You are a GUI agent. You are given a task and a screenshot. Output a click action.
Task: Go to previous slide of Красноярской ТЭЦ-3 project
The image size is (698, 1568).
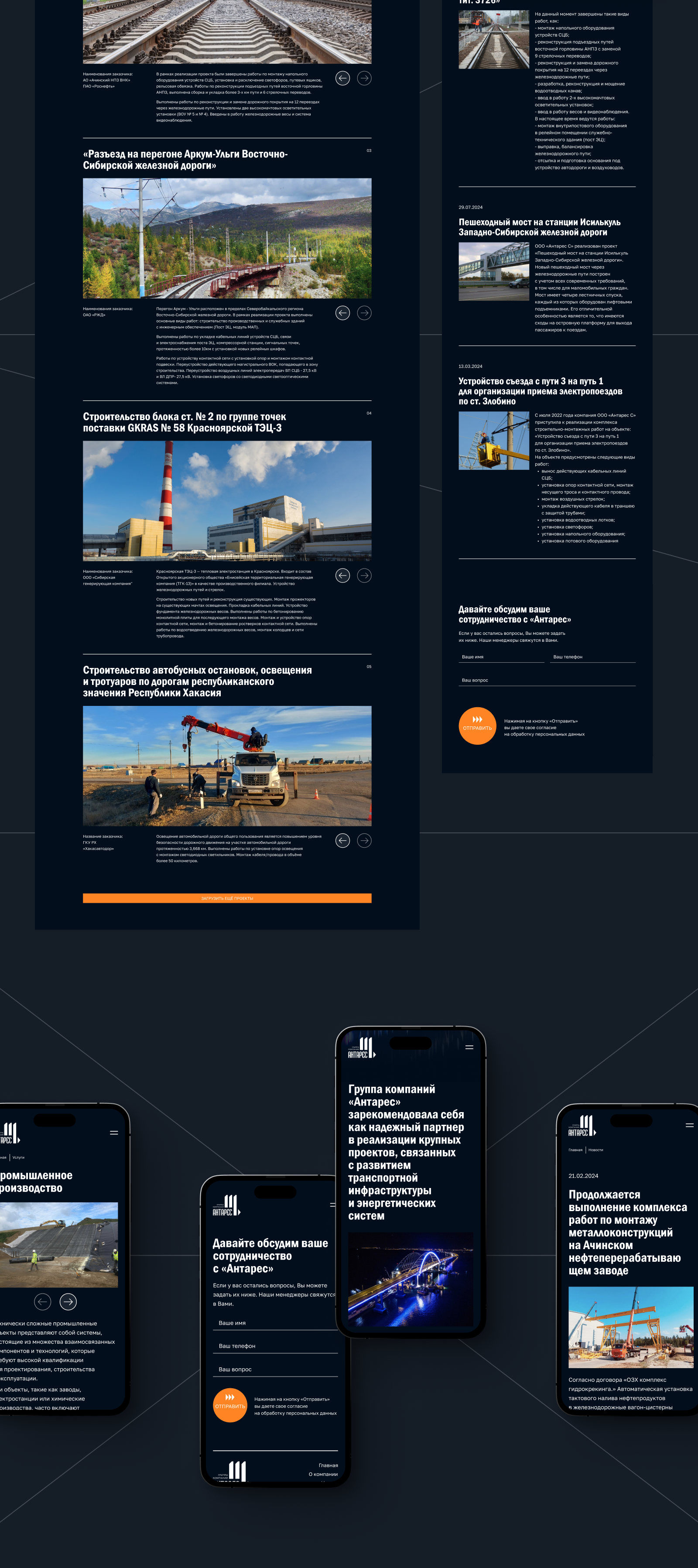[x=342, y=575]
